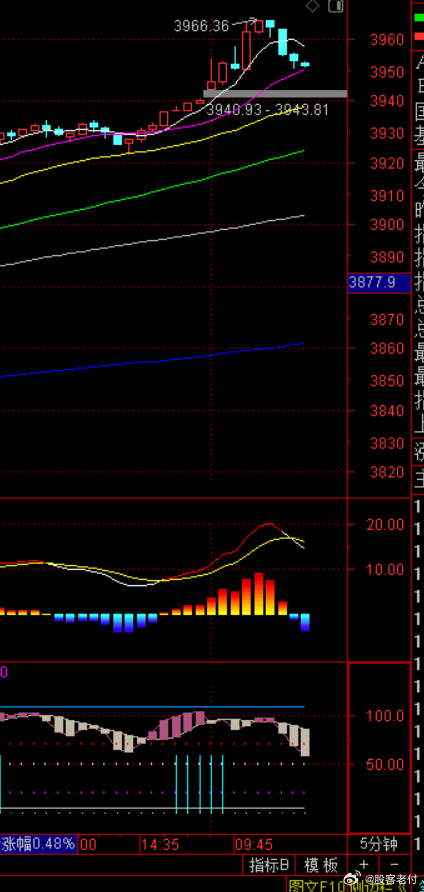The image size is (424, 892).
Task: Click the grey gap zone bar
Action: point(275,94)
